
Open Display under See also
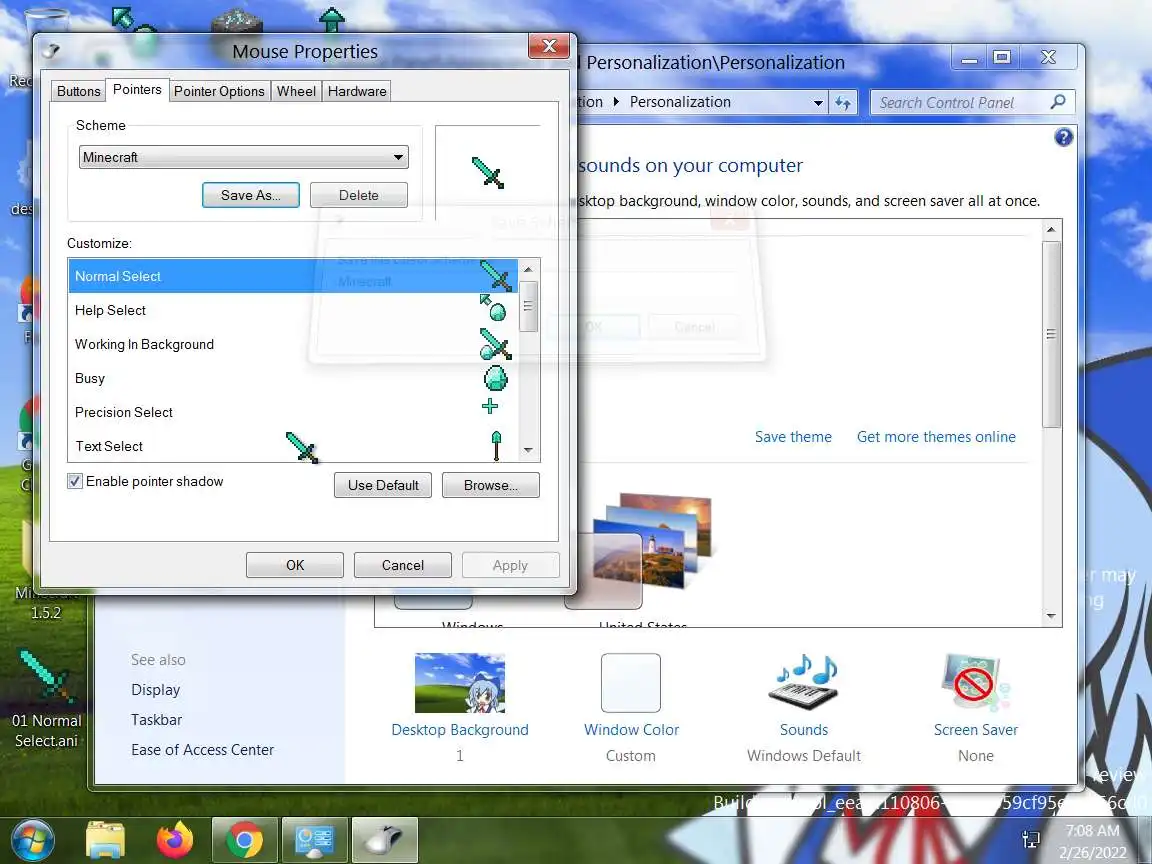(x=155, y=690)
